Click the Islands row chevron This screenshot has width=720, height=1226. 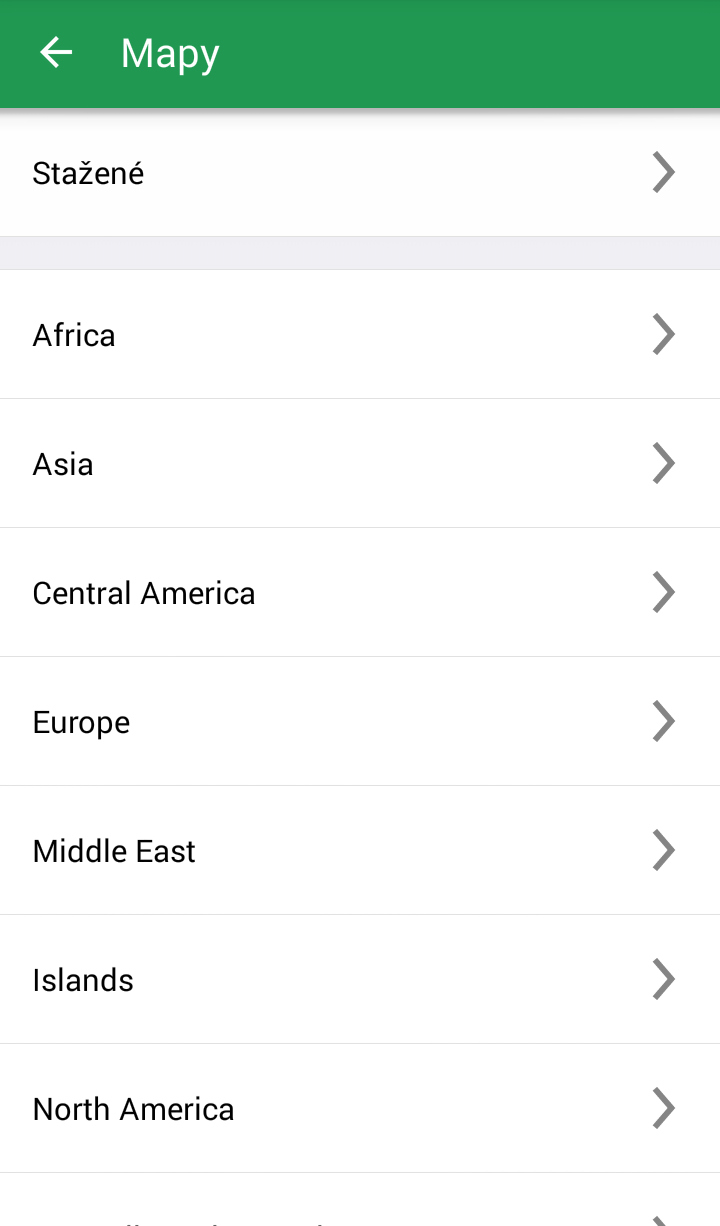tap(663, 979)
